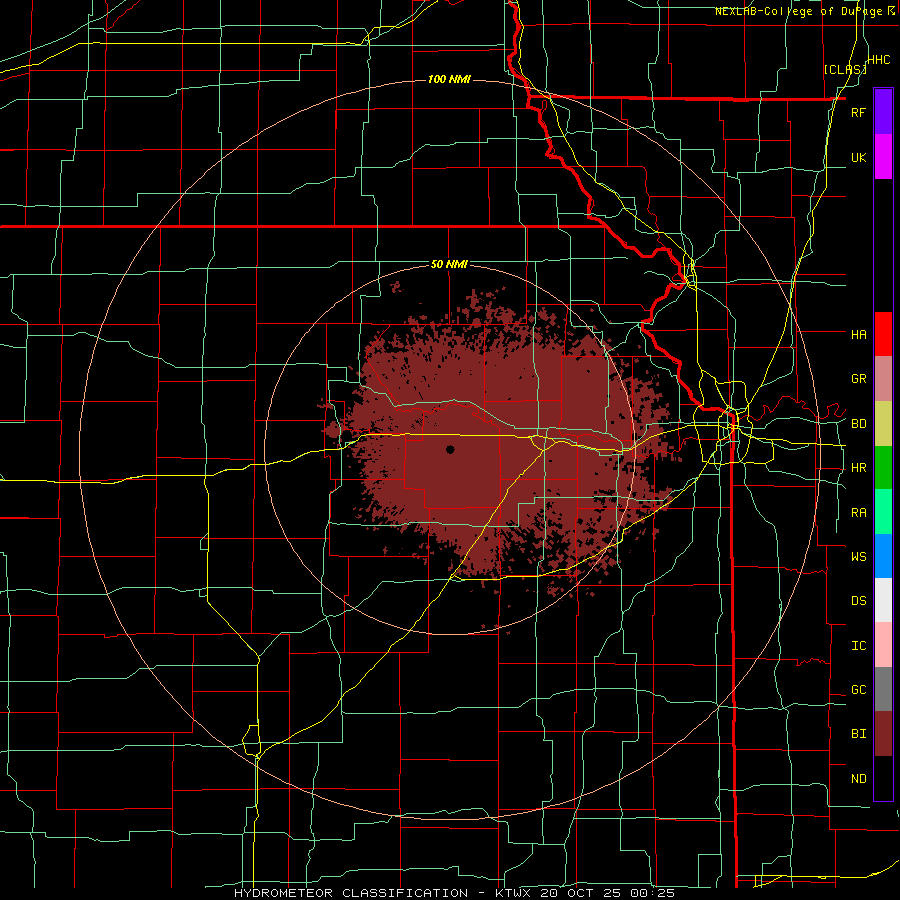Click the GC gray legend swatch

(883, 689)
